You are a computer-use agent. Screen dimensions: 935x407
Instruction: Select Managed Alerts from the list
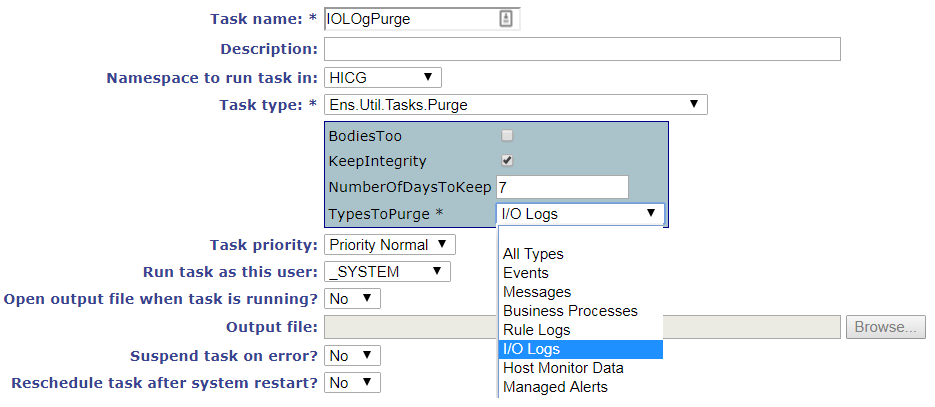coord(555,387)
